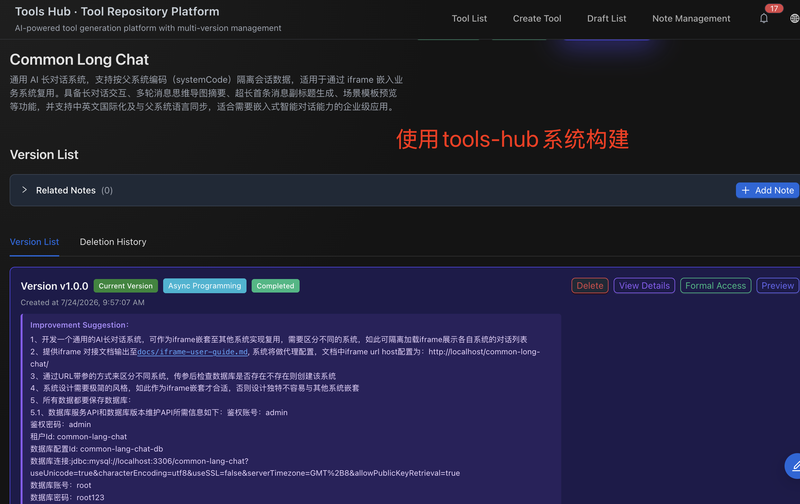
Task: Click the notification badge showing 17
Action: coord(773,8)
